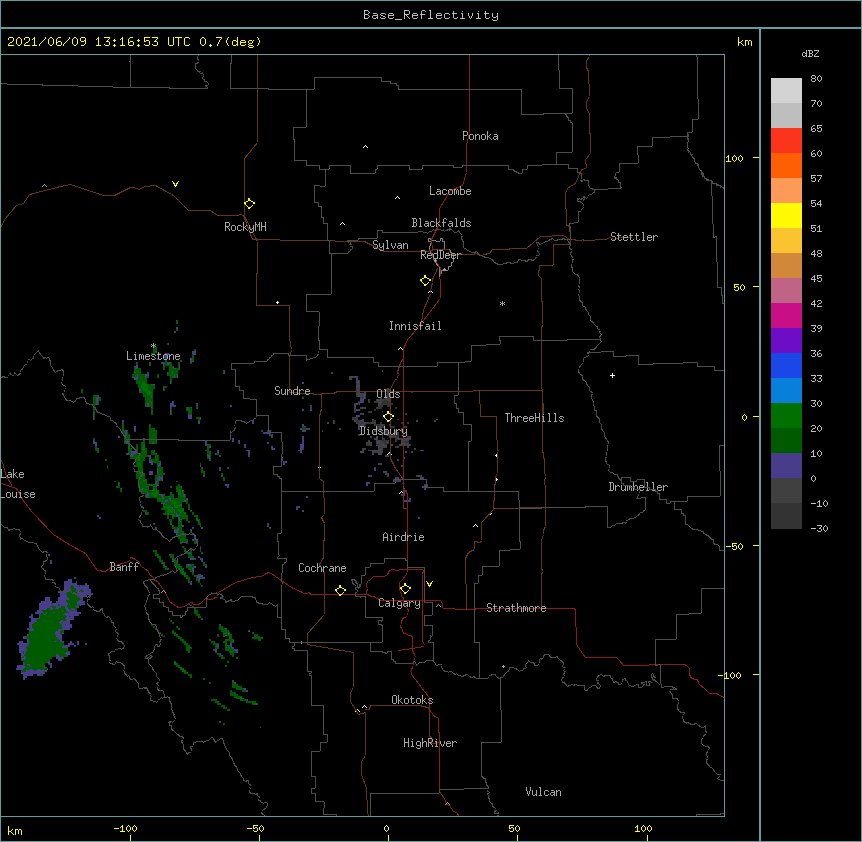Viewport: 862px width, 842px height.
Task: Click the white asterisk marker above Limestone
Action: tap(153, 346)
